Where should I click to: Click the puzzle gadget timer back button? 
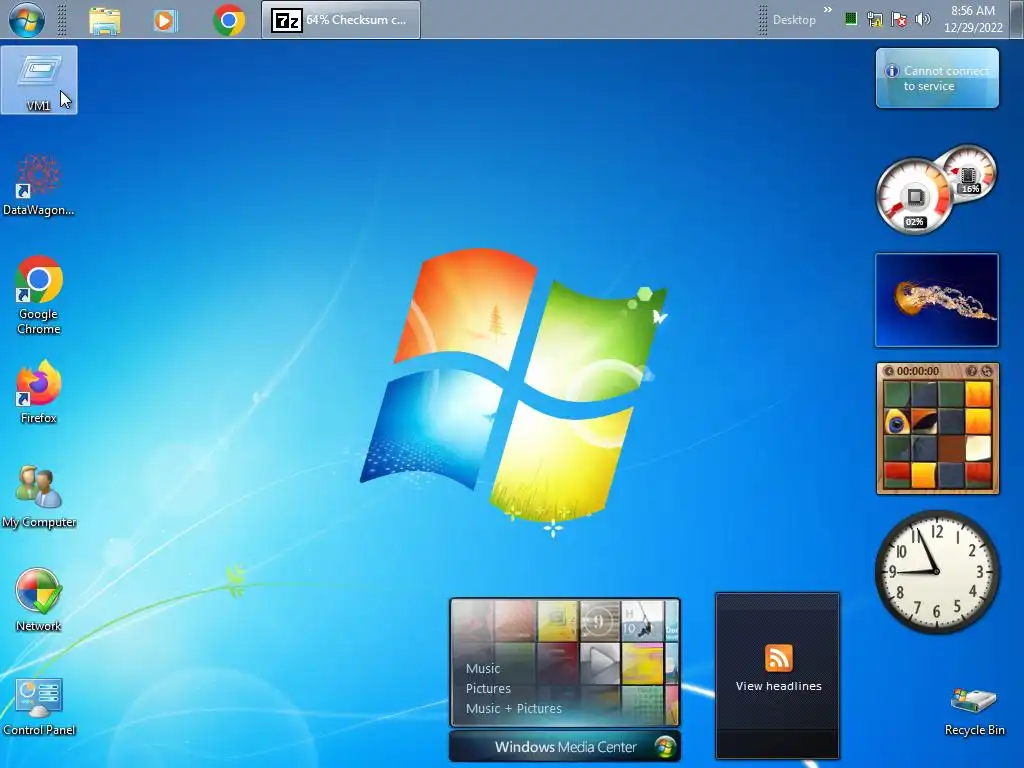pos(889,371)
